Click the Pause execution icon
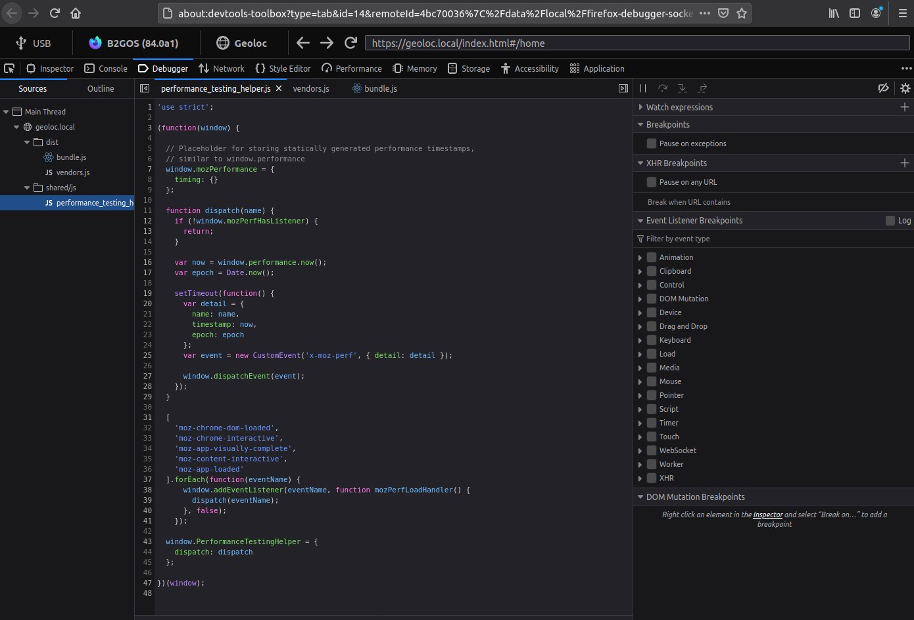 [x=643, y=88]
